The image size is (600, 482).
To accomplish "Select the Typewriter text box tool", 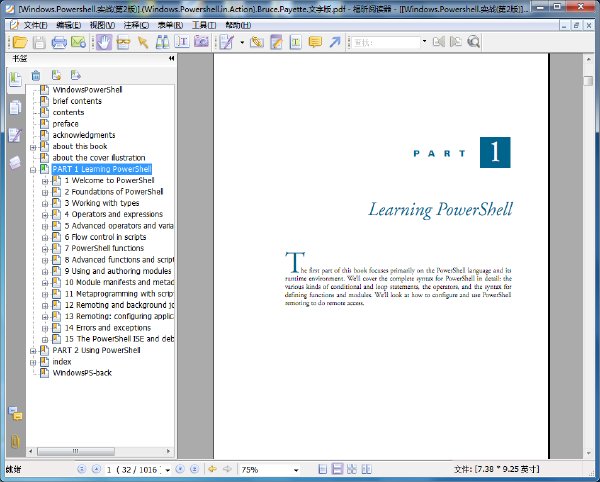I will [295, 42].
